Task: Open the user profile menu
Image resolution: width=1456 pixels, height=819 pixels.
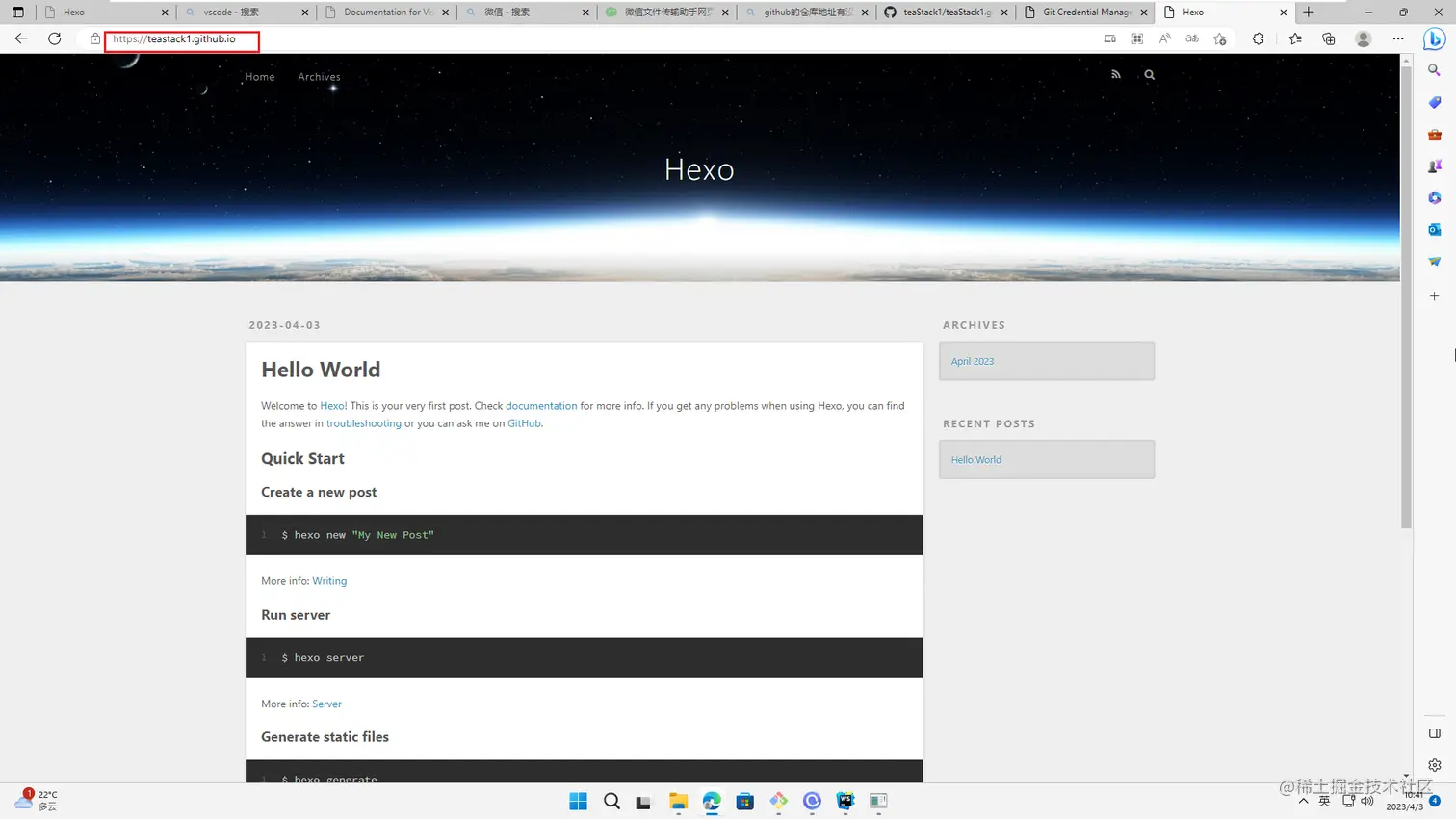Action: [1364, 38]
